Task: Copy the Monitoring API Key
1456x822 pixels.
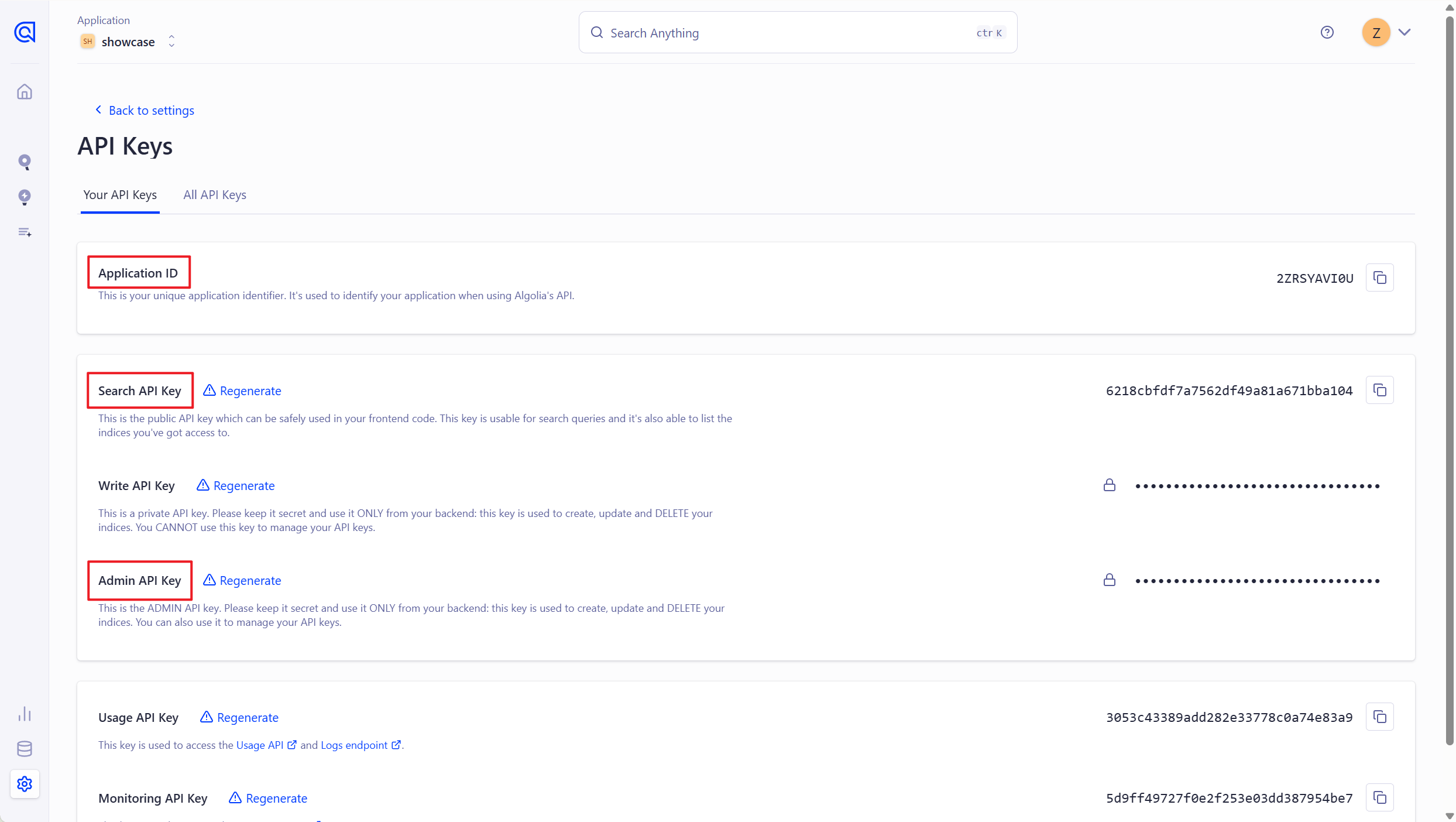Action: pyautogui.click(x=1379, y=797)
